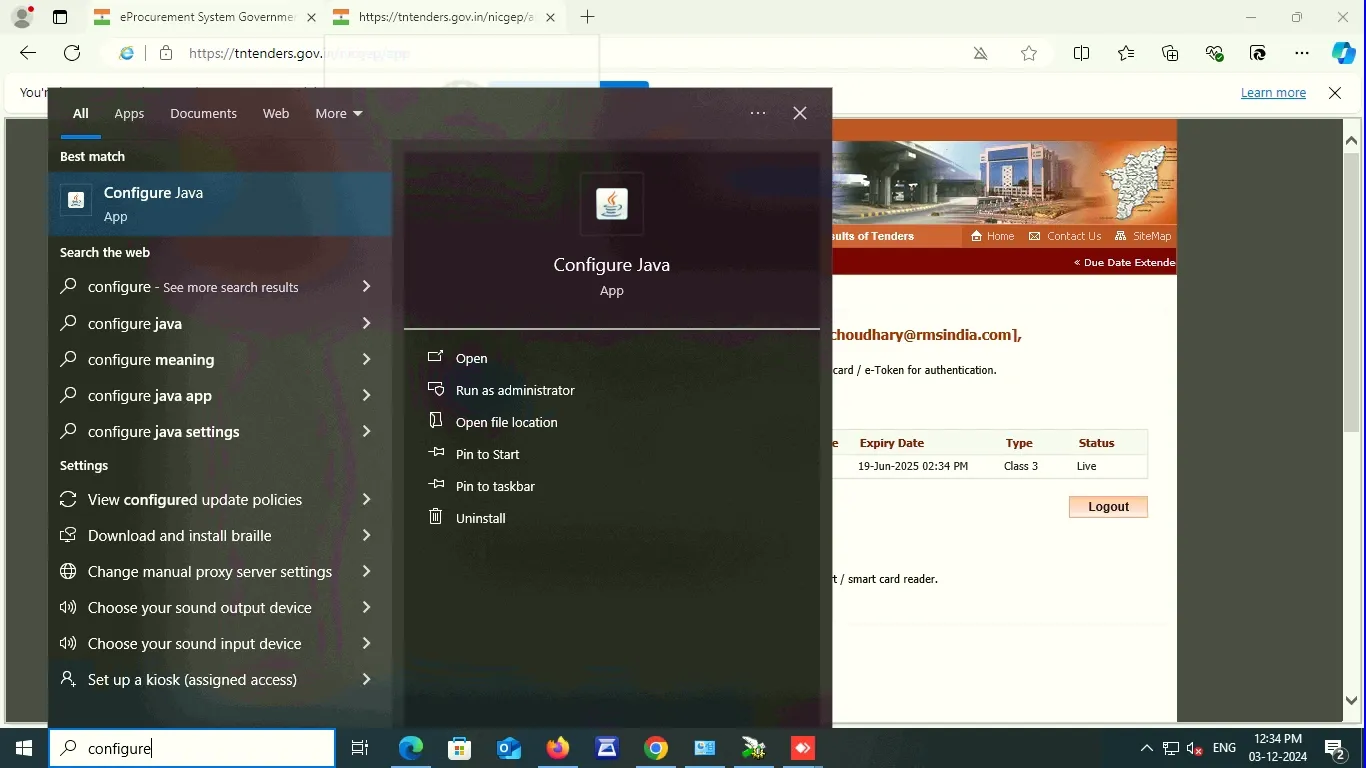
Task: Open Task View in the taskbar
Action: pos(360,748)
